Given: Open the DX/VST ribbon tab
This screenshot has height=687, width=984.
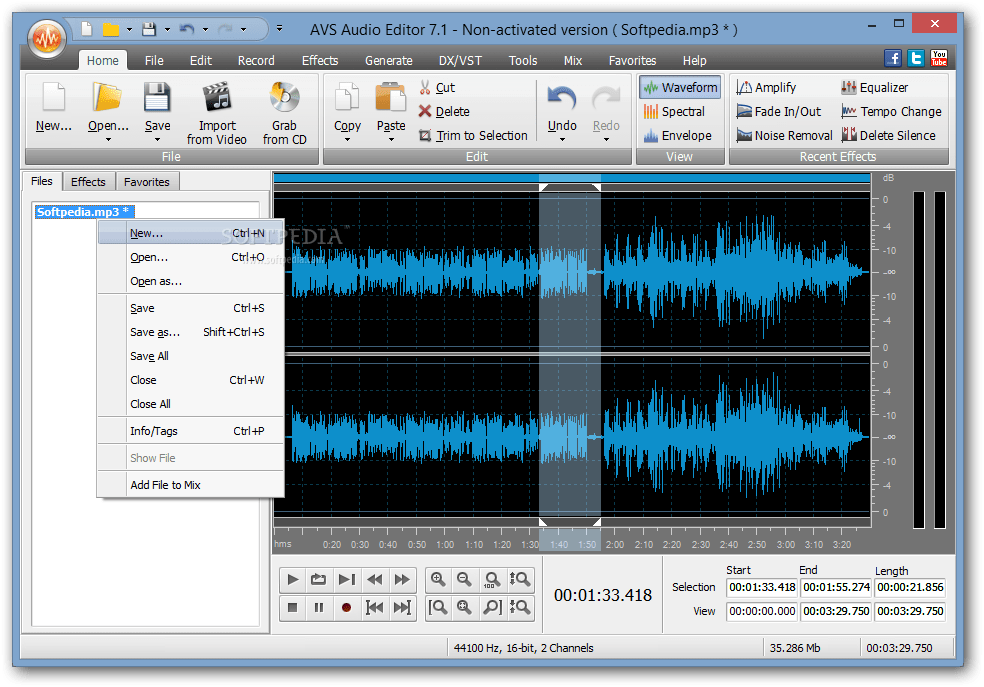Looking at the screenshot, I should (460, 60).
